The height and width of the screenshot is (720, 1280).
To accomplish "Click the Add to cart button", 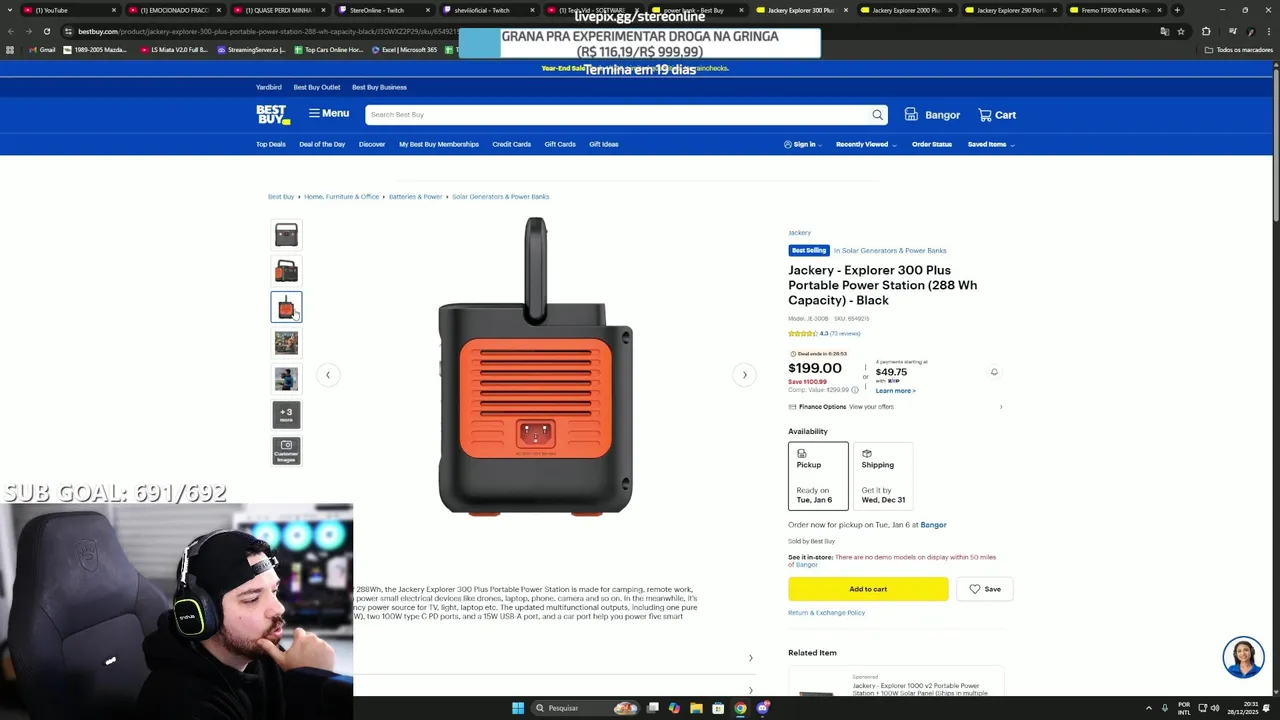I will coord(868,589).
